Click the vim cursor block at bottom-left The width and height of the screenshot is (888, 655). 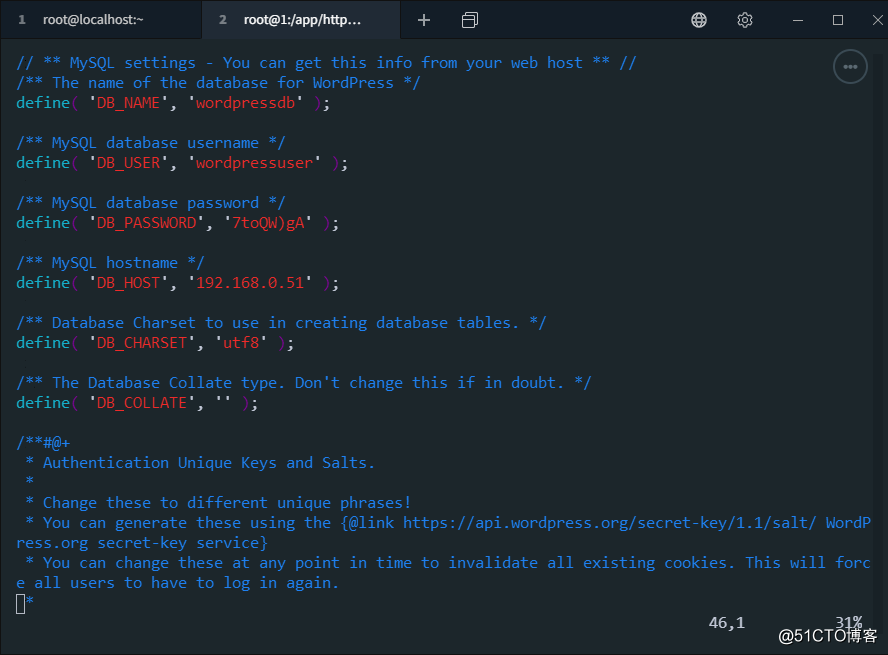coord(21,602)
